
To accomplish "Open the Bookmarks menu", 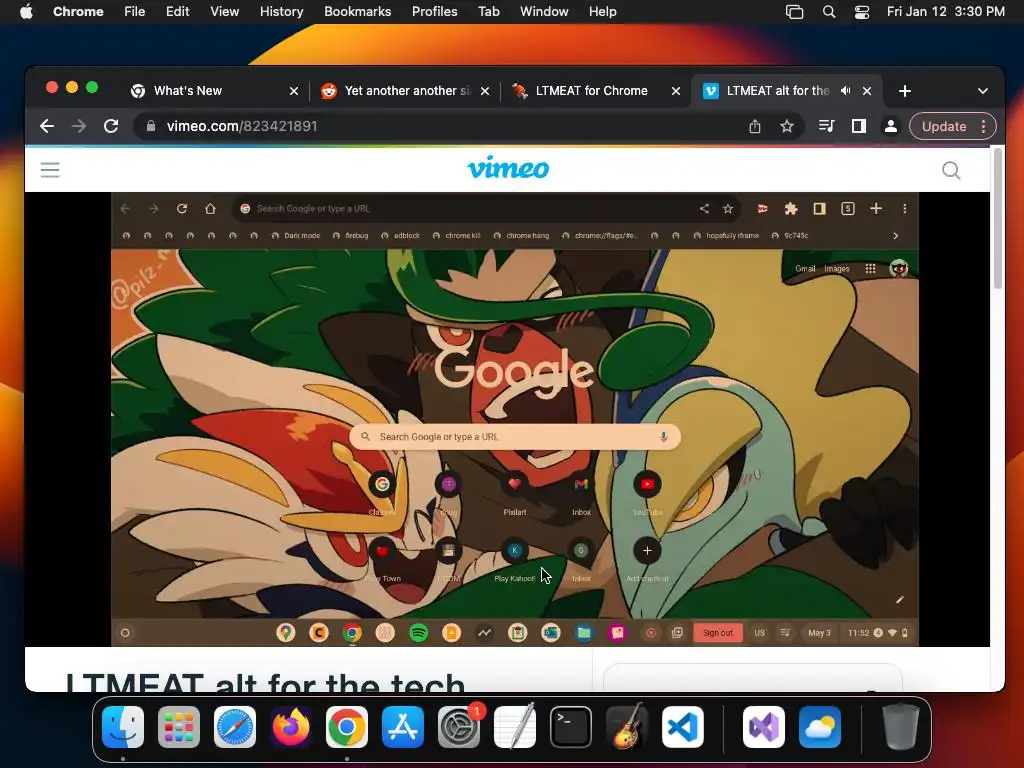I will (x=357, y=11).
